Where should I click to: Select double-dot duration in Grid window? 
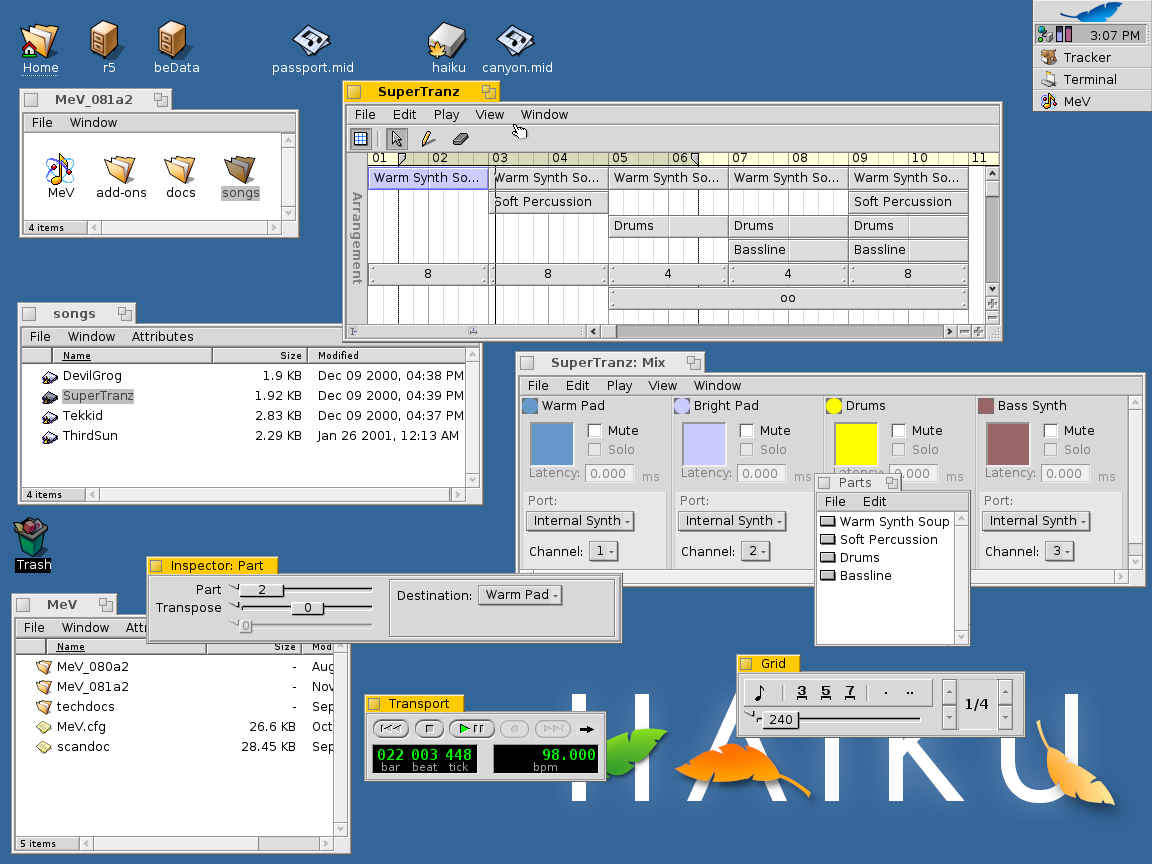point(910,692)
